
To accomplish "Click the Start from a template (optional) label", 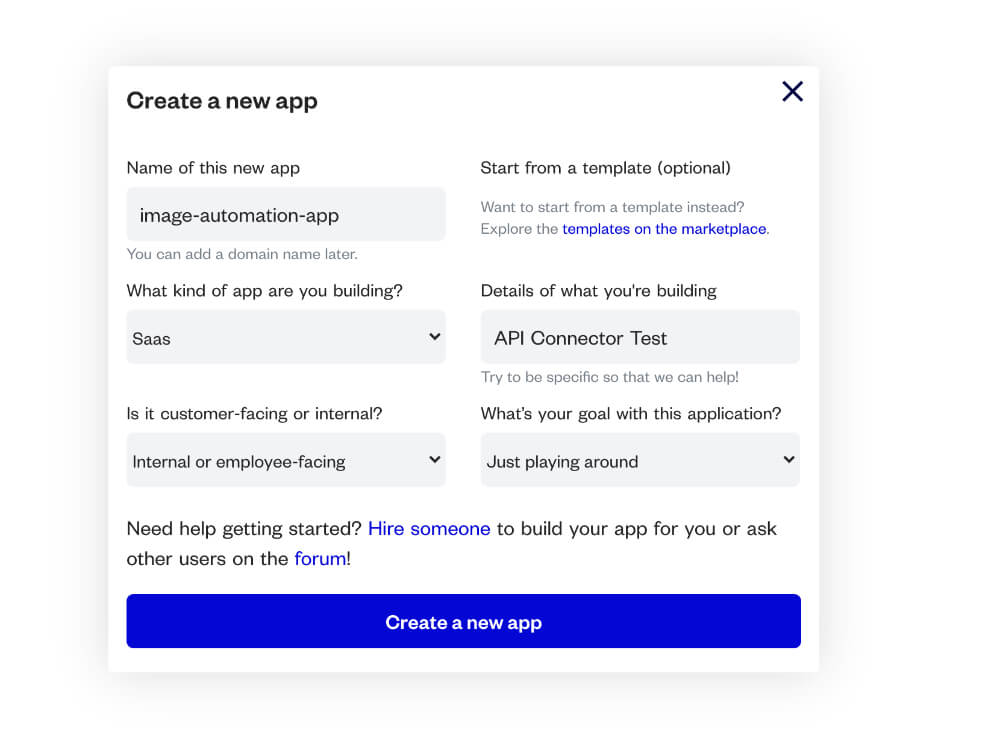I will pos(605,168).
